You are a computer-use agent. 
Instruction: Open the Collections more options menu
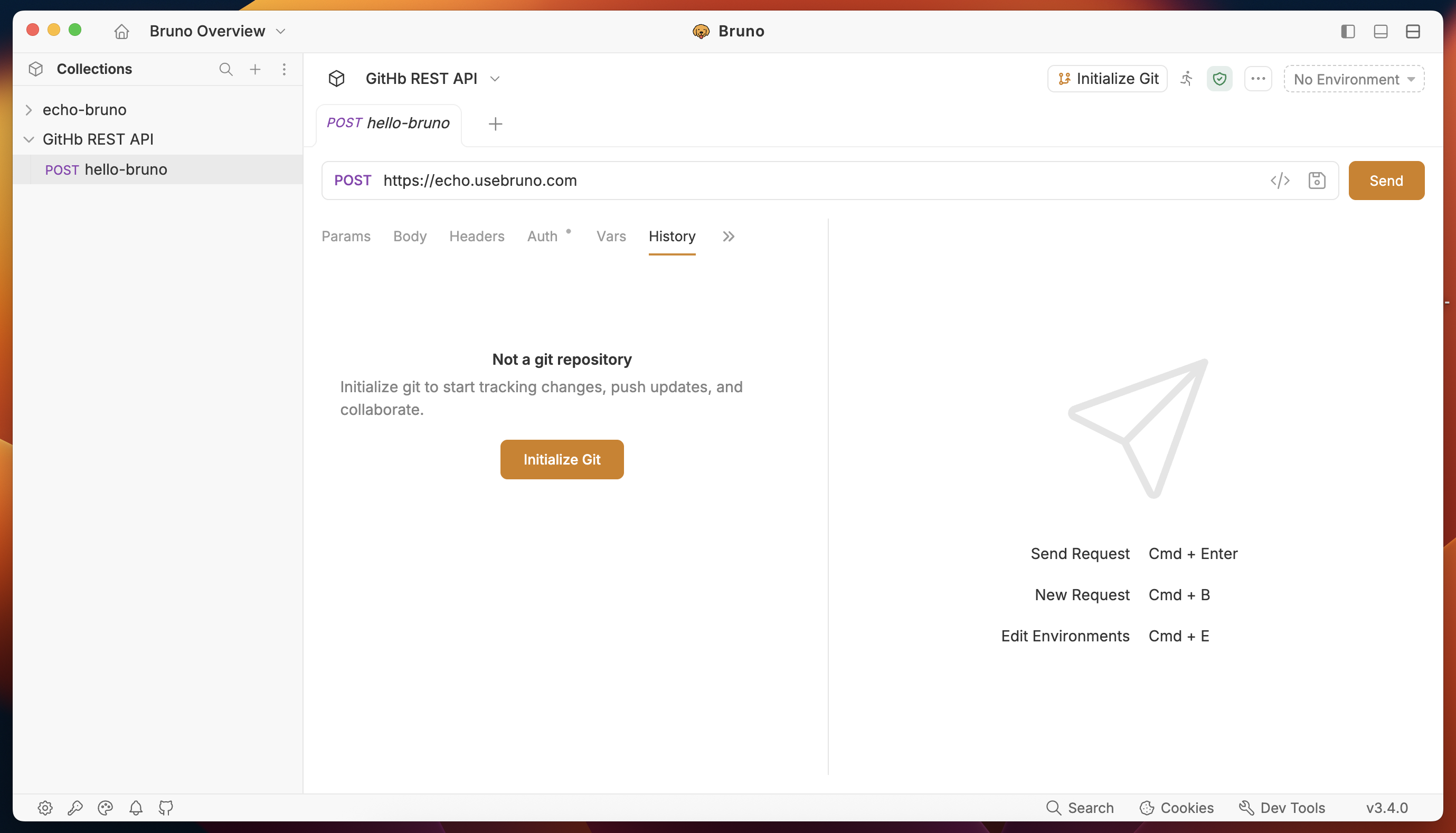285,69
